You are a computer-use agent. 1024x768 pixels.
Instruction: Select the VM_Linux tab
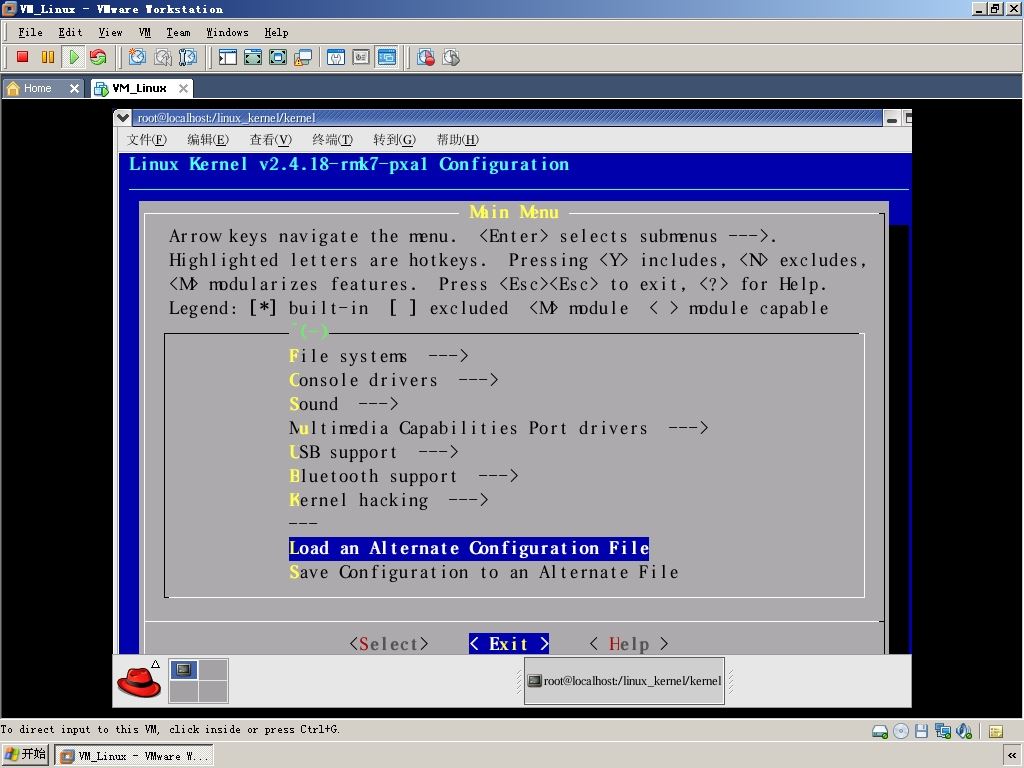(x=139, y=88)
